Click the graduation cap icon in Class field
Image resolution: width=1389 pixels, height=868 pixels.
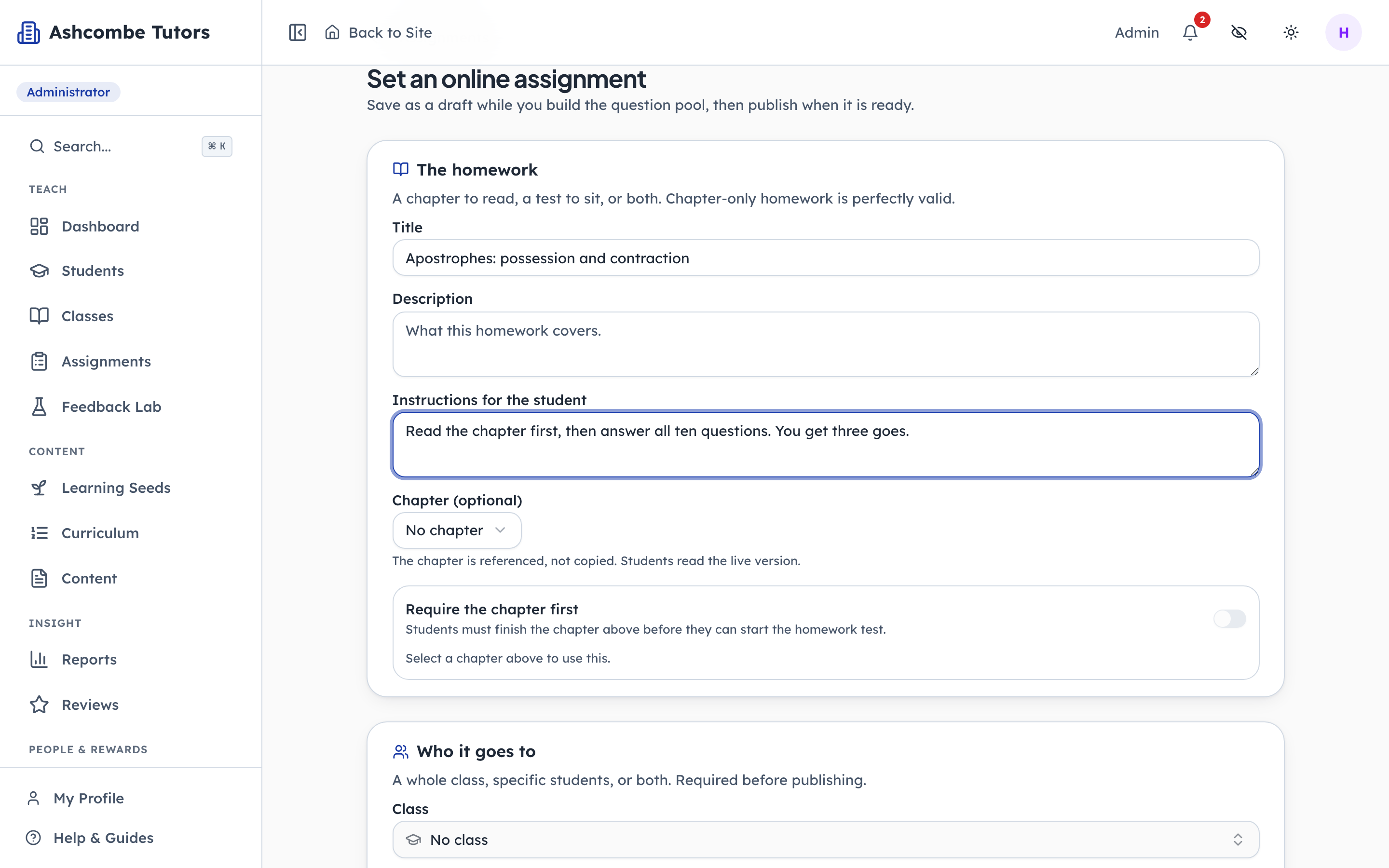(413, 839)
